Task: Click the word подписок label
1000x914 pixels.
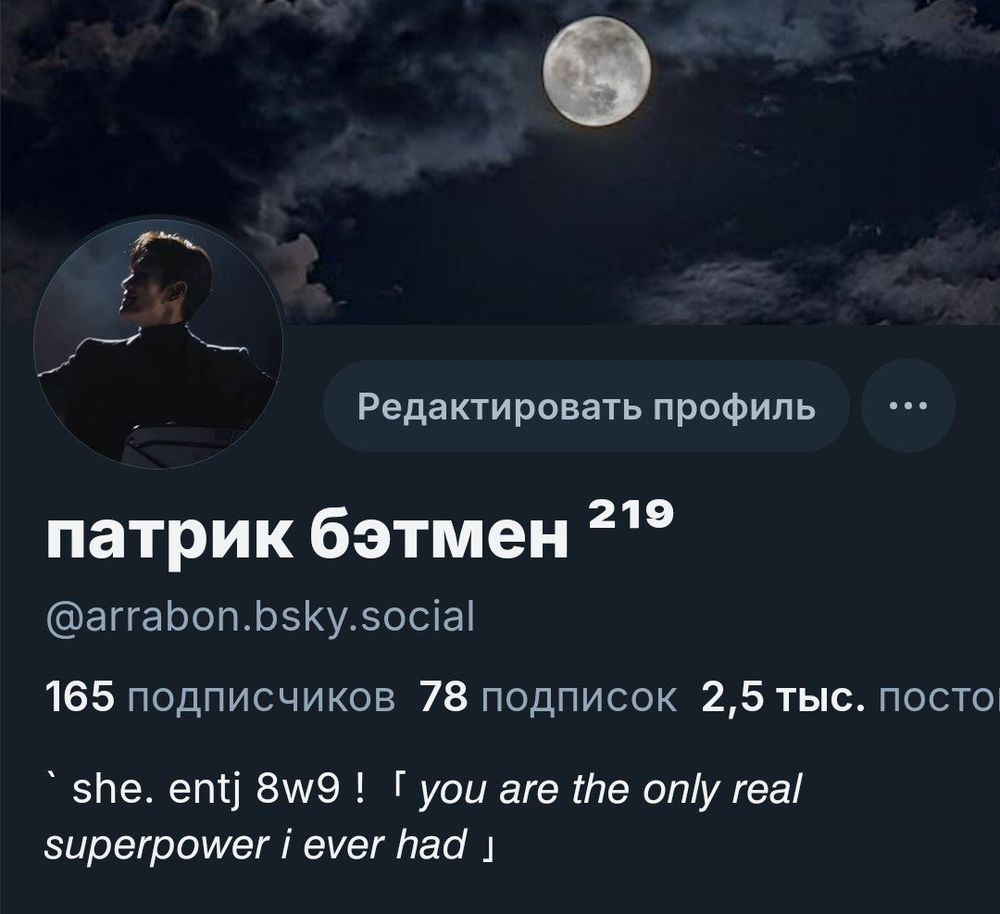Action: [579, 698]
